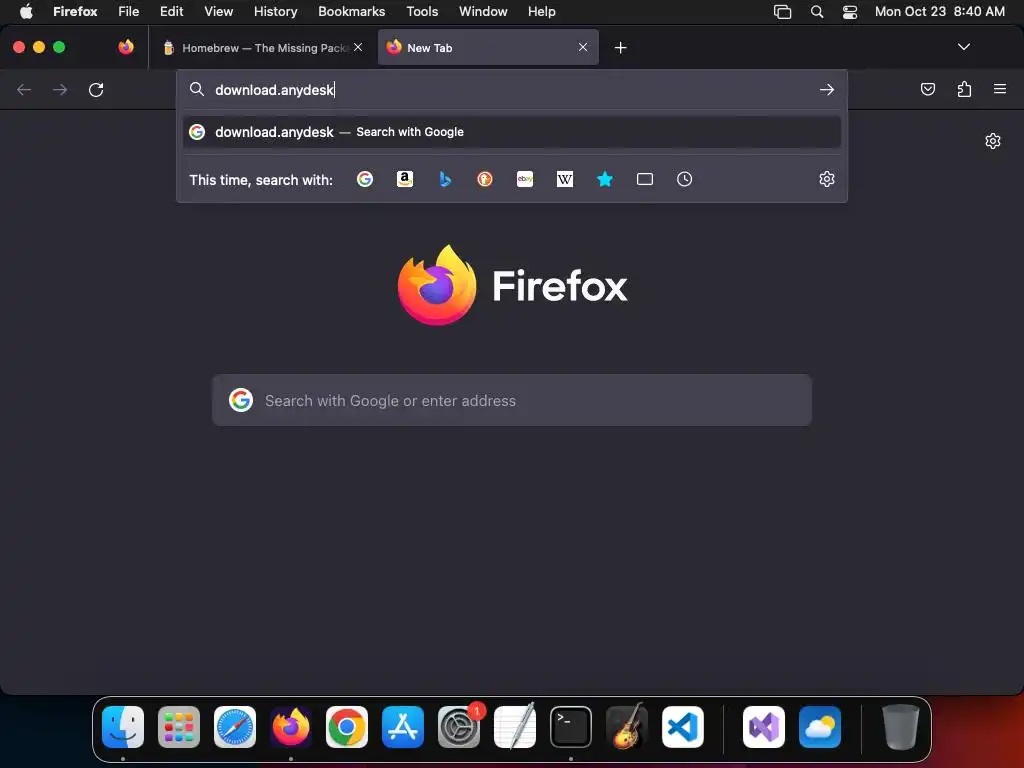1024x768 pixels.
Task: Go back one page
Action: click(x=24, y=89)
